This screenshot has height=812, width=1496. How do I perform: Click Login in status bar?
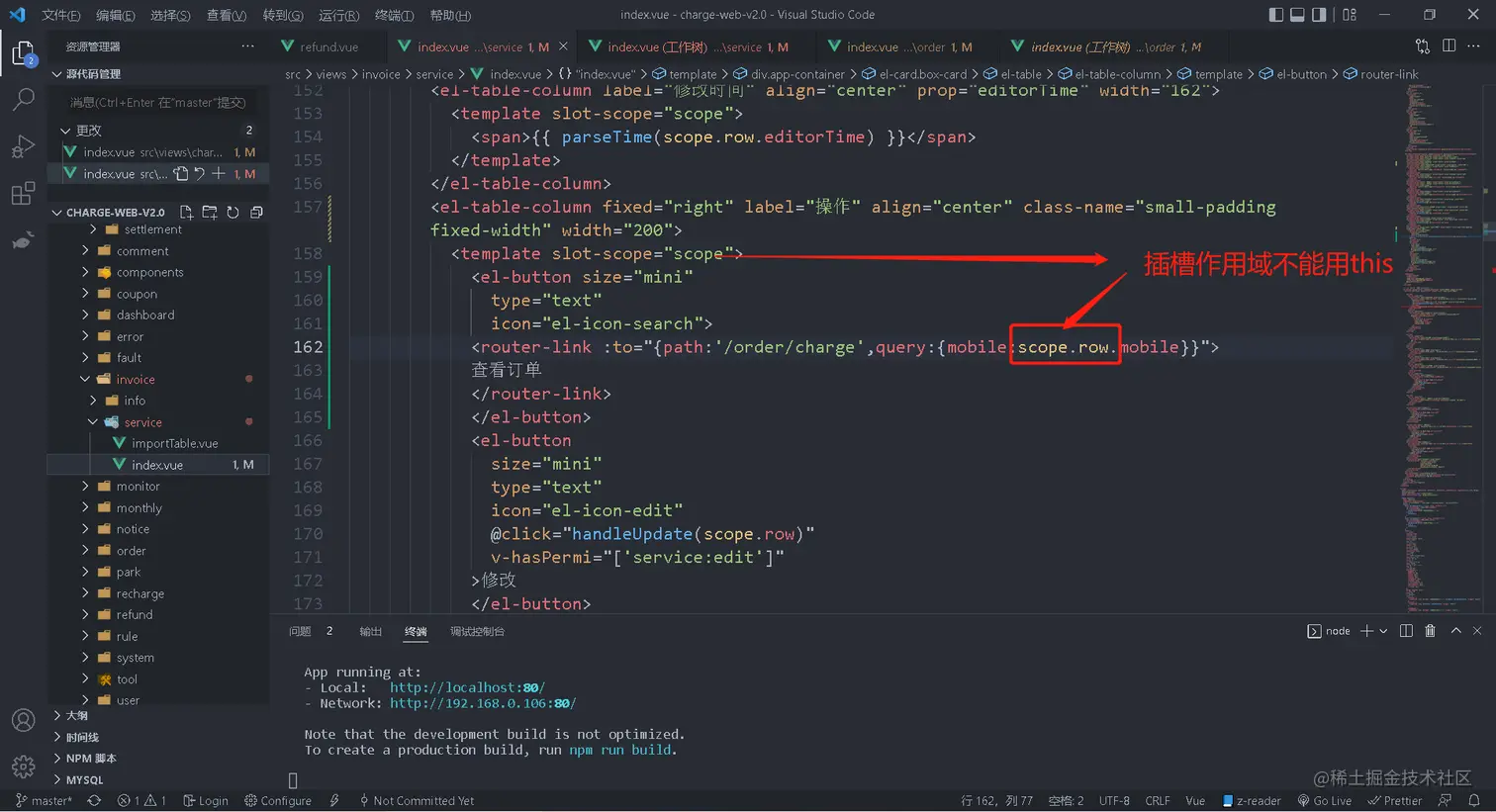(x=206, y=801)
